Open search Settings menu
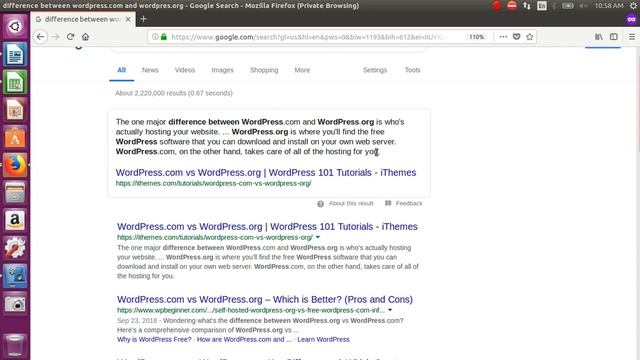 coord(375,70)
